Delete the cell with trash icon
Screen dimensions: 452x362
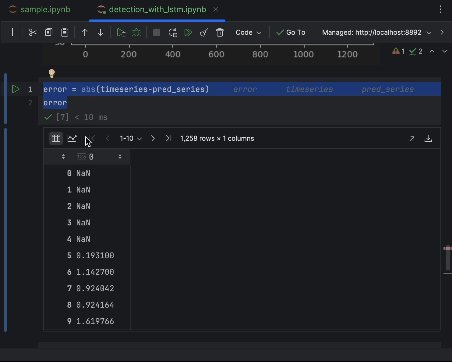coord(220,32)
